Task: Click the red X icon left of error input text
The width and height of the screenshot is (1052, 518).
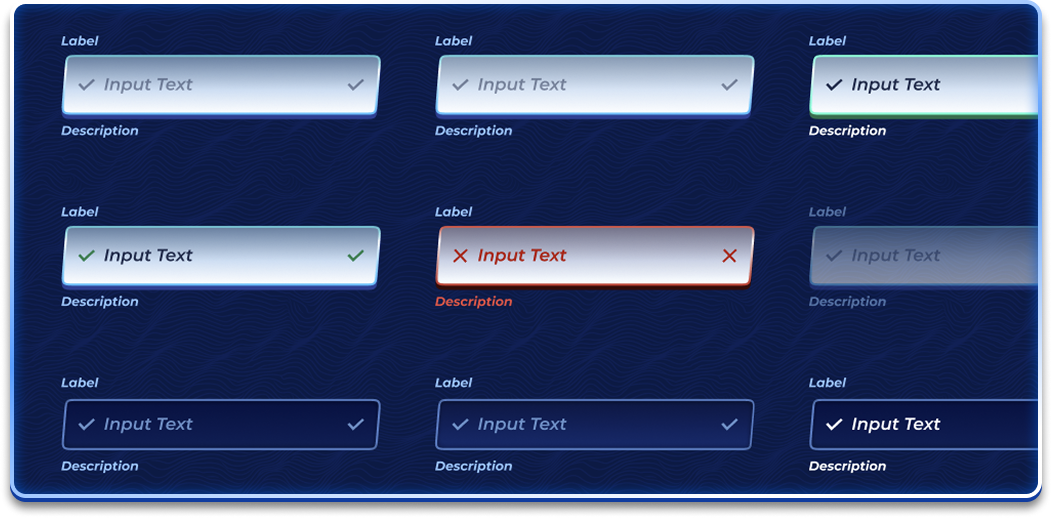Action: tap(460, 256)
